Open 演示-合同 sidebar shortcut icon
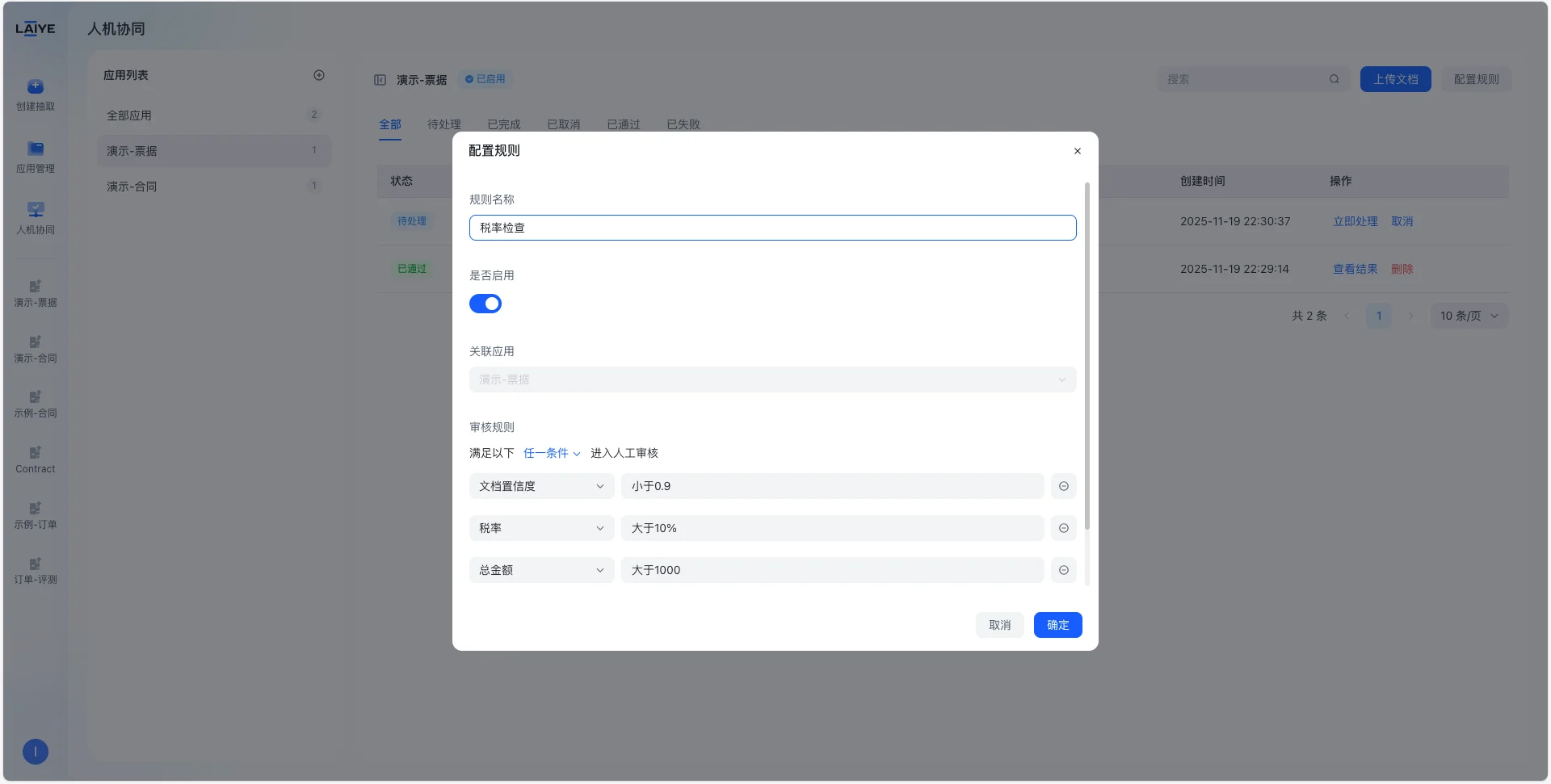 (x=36, y=342)
